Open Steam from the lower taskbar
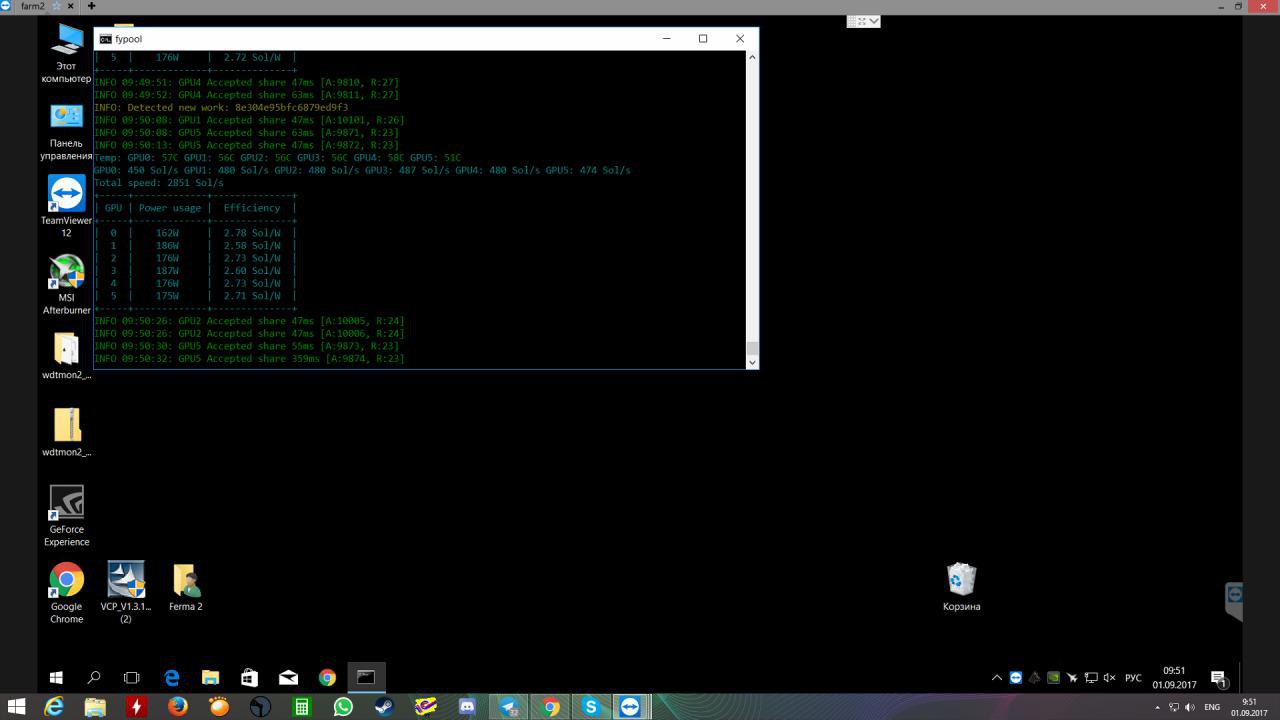1280x720 pixels. pos(384,707)
